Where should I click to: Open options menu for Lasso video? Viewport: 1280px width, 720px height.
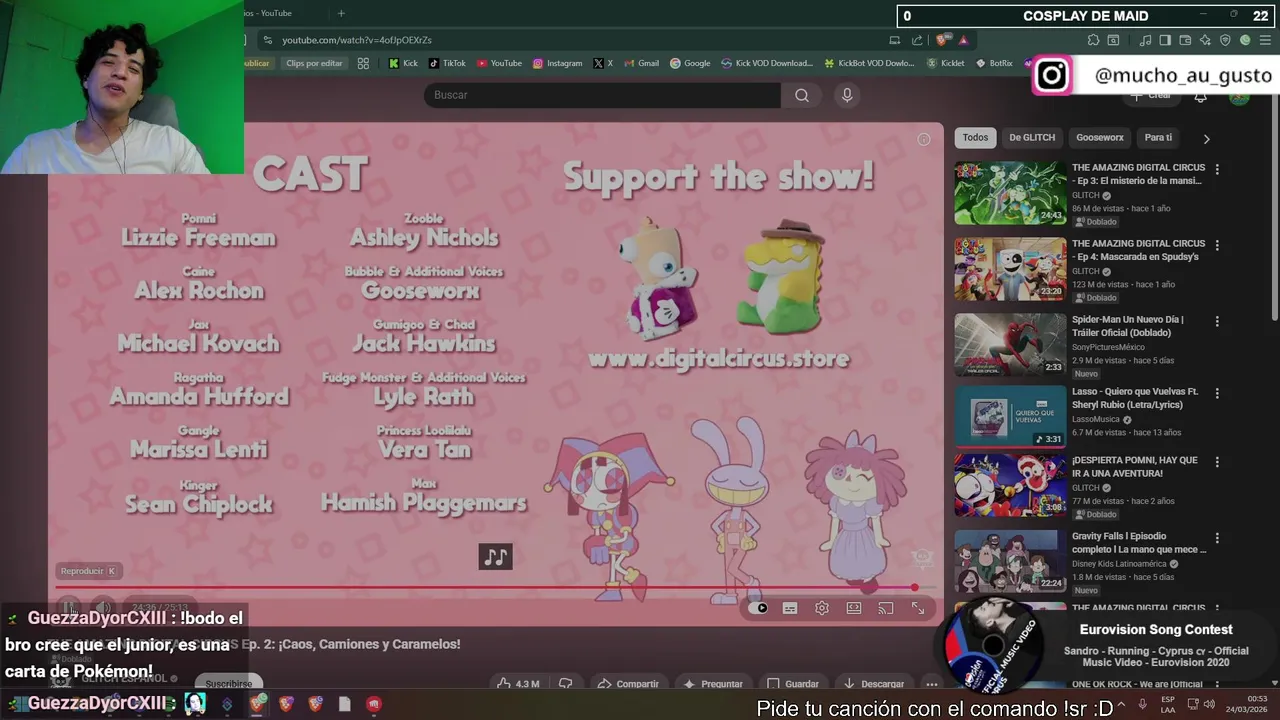[x=1217, y=394]
